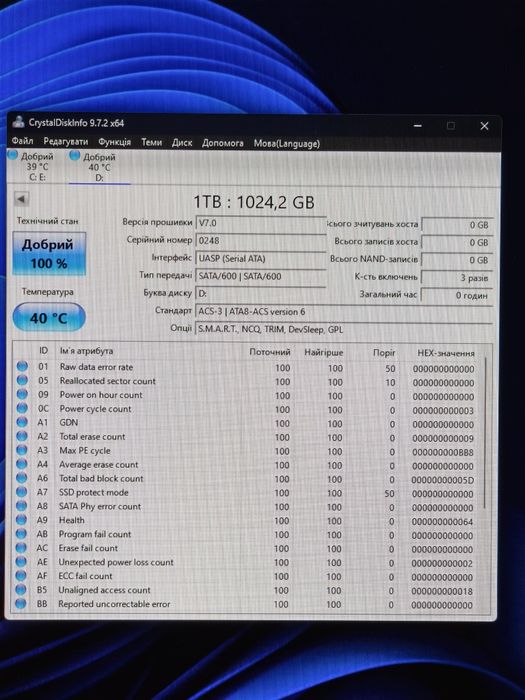The image size is (525, 700).
Task: Click the status icon for Reported uncorrectable error
Action: click(x=21, y=604)
